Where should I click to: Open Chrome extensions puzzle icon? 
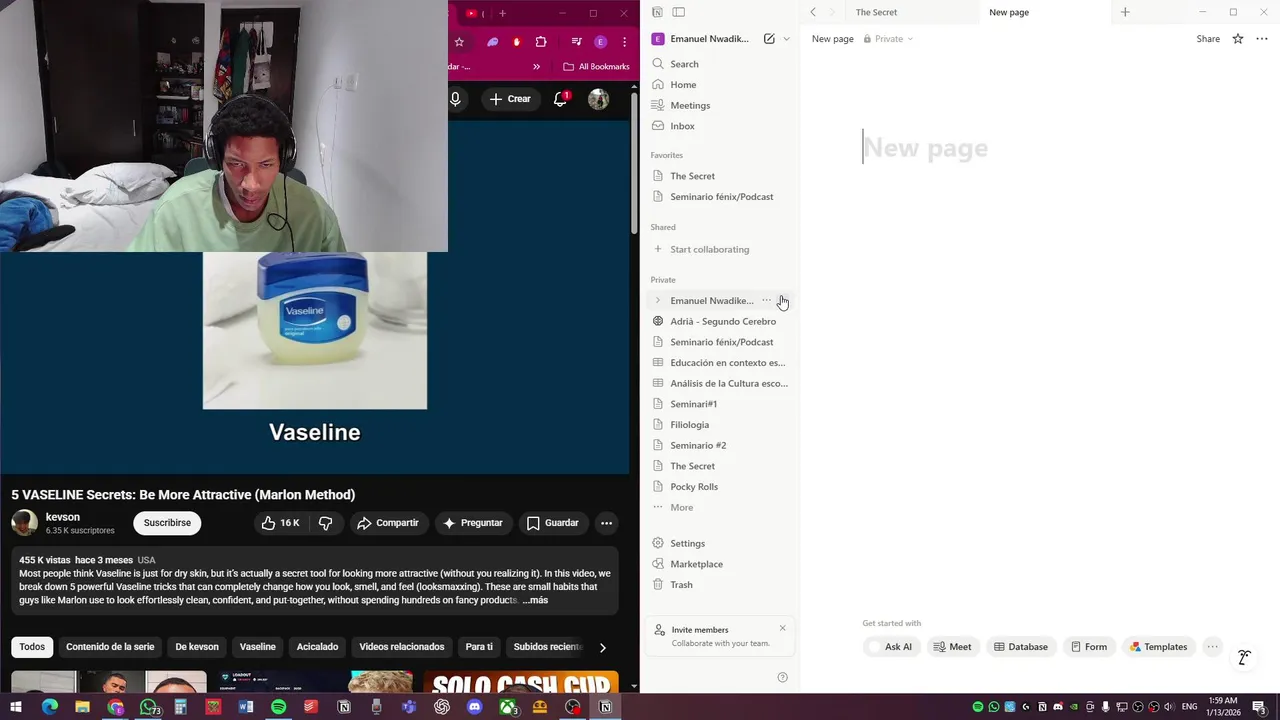541,42
